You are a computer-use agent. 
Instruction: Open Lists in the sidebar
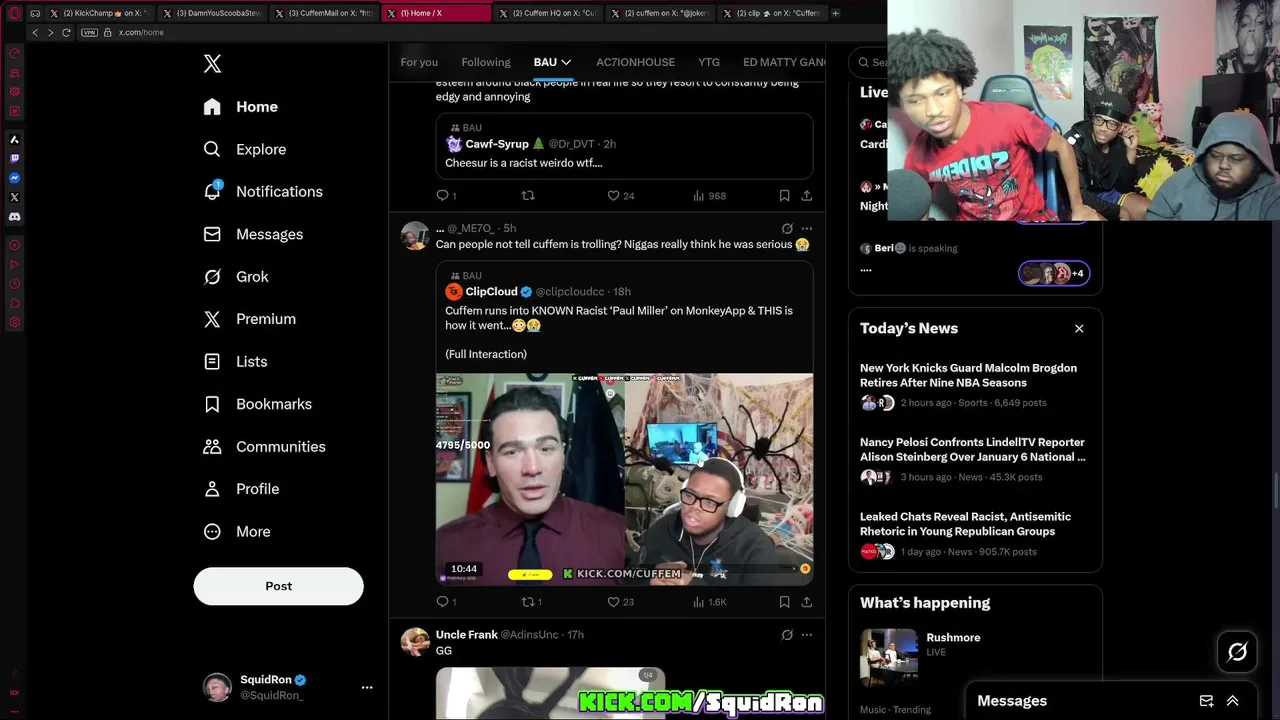[x=235, y=362]
